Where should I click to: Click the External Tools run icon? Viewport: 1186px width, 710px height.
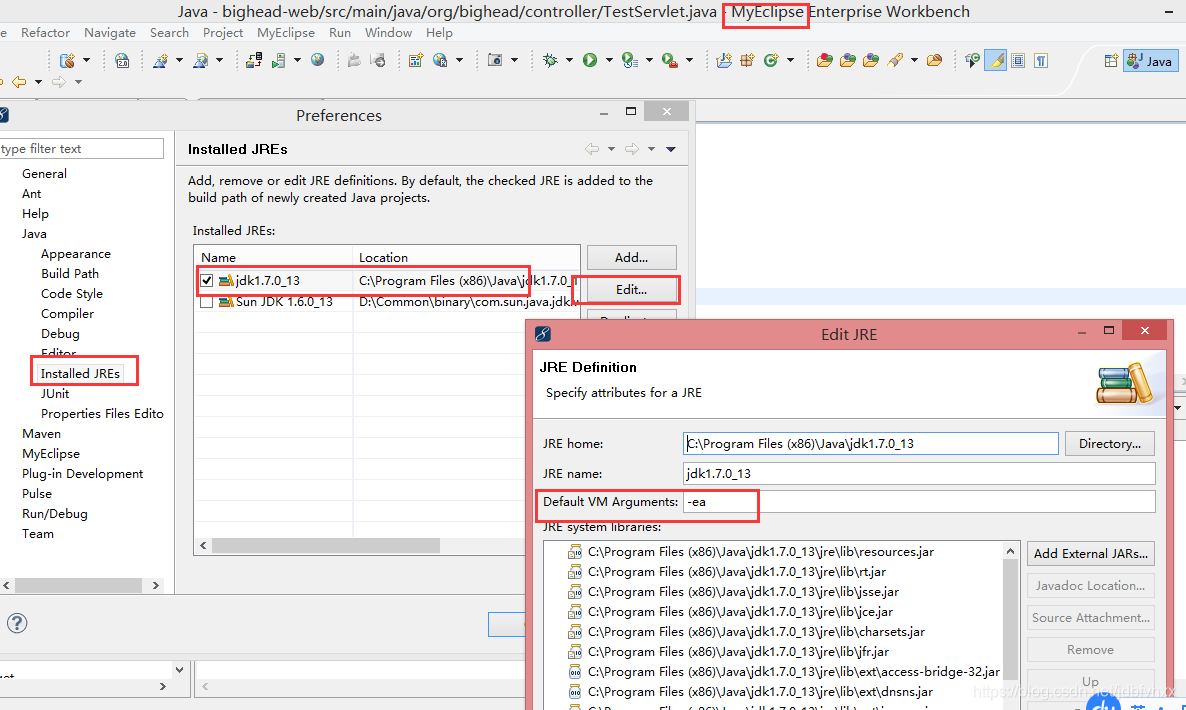click(x=669, y=60)
